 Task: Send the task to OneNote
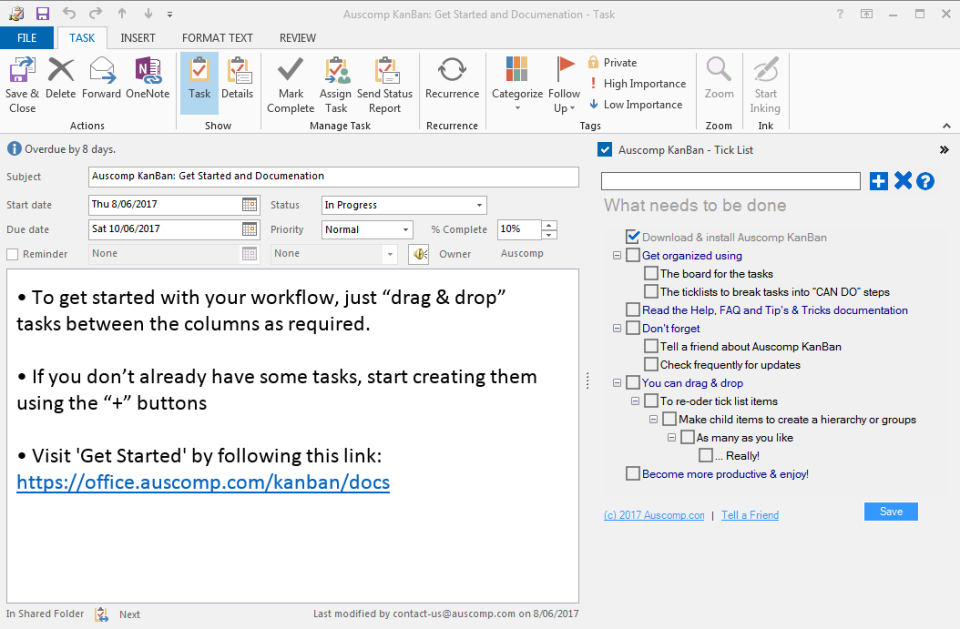point(148,78)
